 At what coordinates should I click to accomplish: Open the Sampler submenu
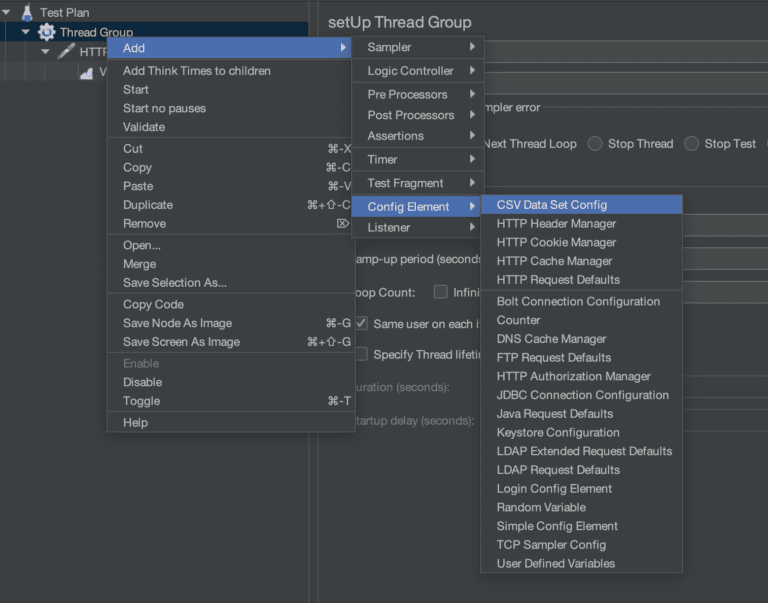coord(417,47)
